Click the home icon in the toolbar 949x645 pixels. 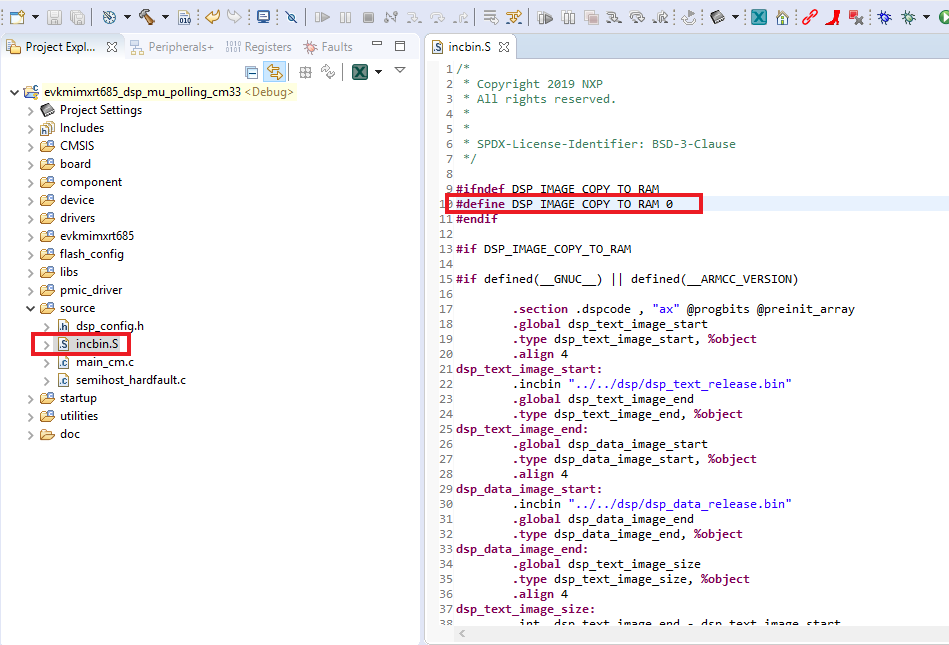[x=783, y=17]
